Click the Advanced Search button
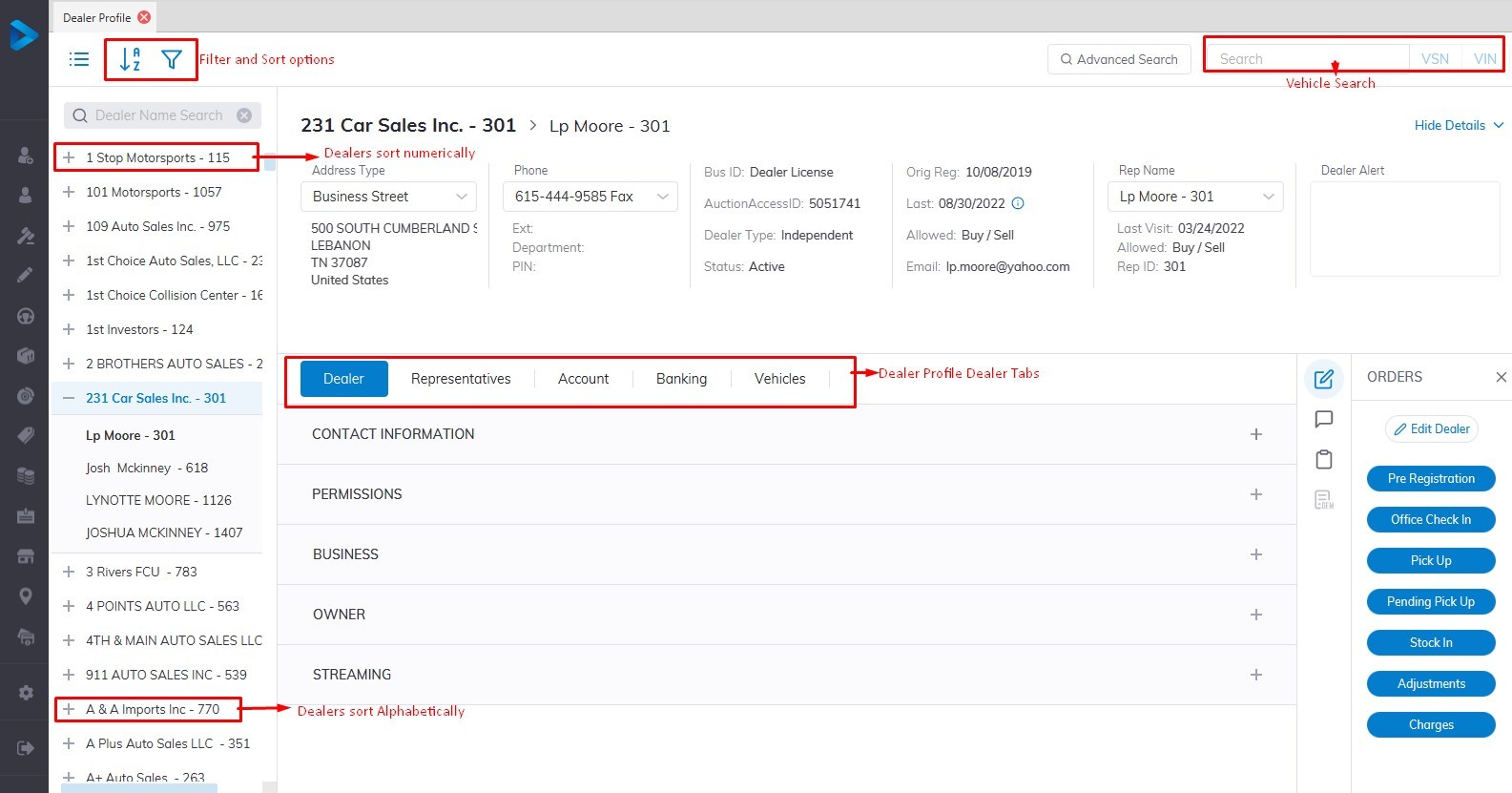The width and height of the screenshot is (1512, 793). point(1118,59)
